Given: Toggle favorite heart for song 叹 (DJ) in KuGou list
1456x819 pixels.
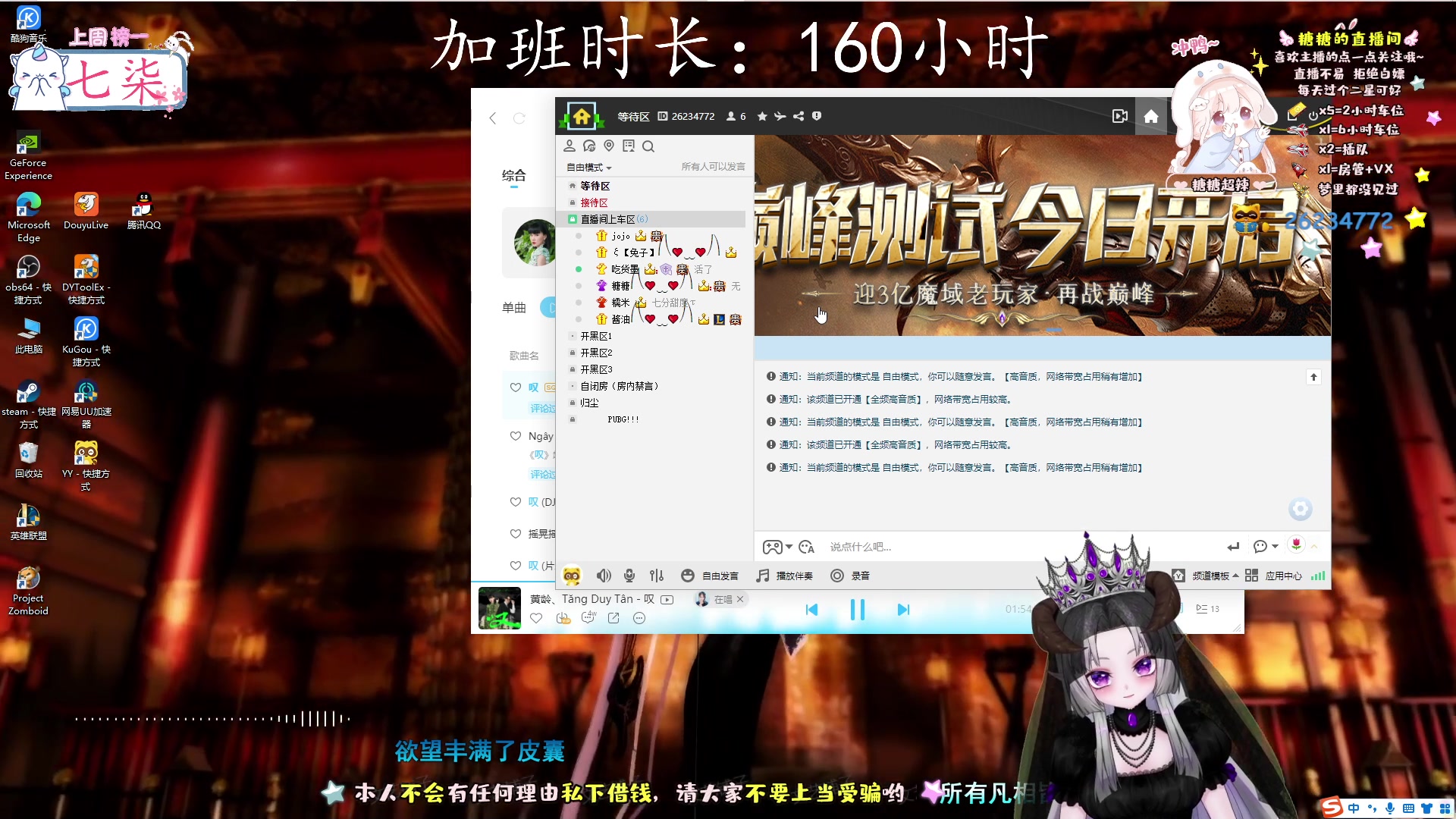Looking at the screenshot, I should click(516, 502).
